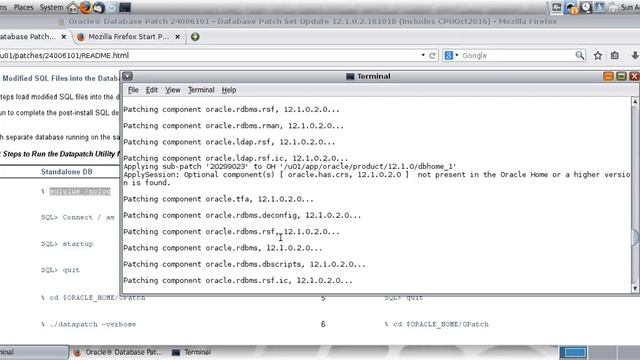Click the Terminal scrollbar down arrow
Image resolution: width=640 pixels, height=360 pixels.
pos(635,288)
